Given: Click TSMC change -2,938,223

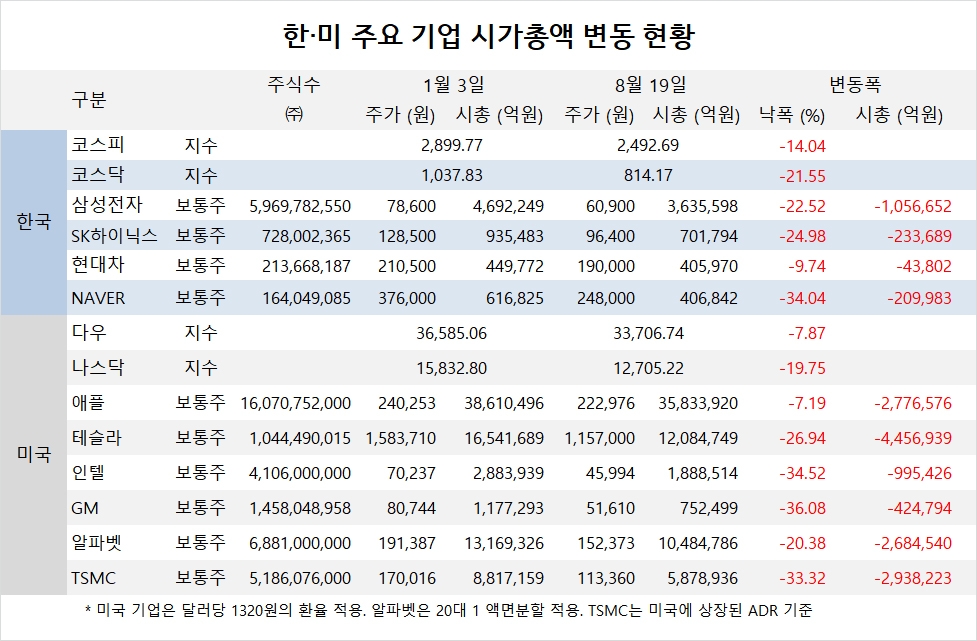Looking at the screenshot, I should pos(913,578).
